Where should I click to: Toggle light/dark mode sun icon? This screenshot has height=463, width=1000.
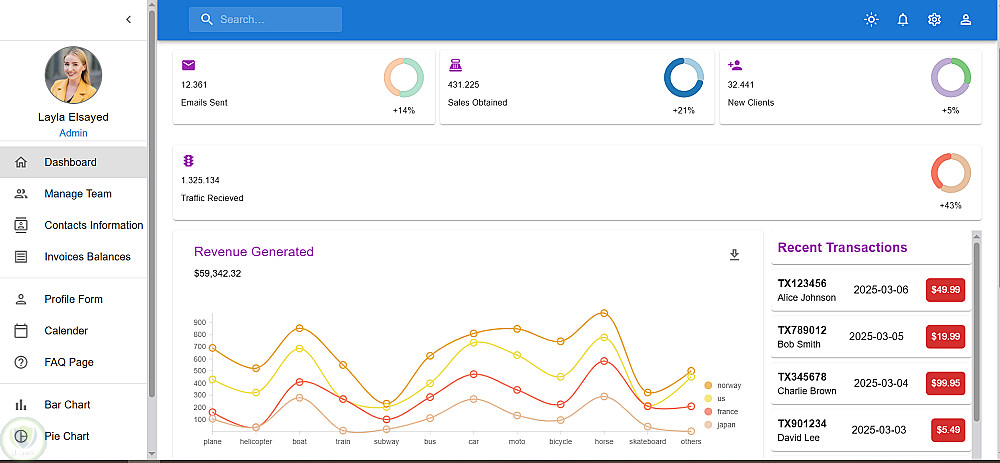click(871, 20)
